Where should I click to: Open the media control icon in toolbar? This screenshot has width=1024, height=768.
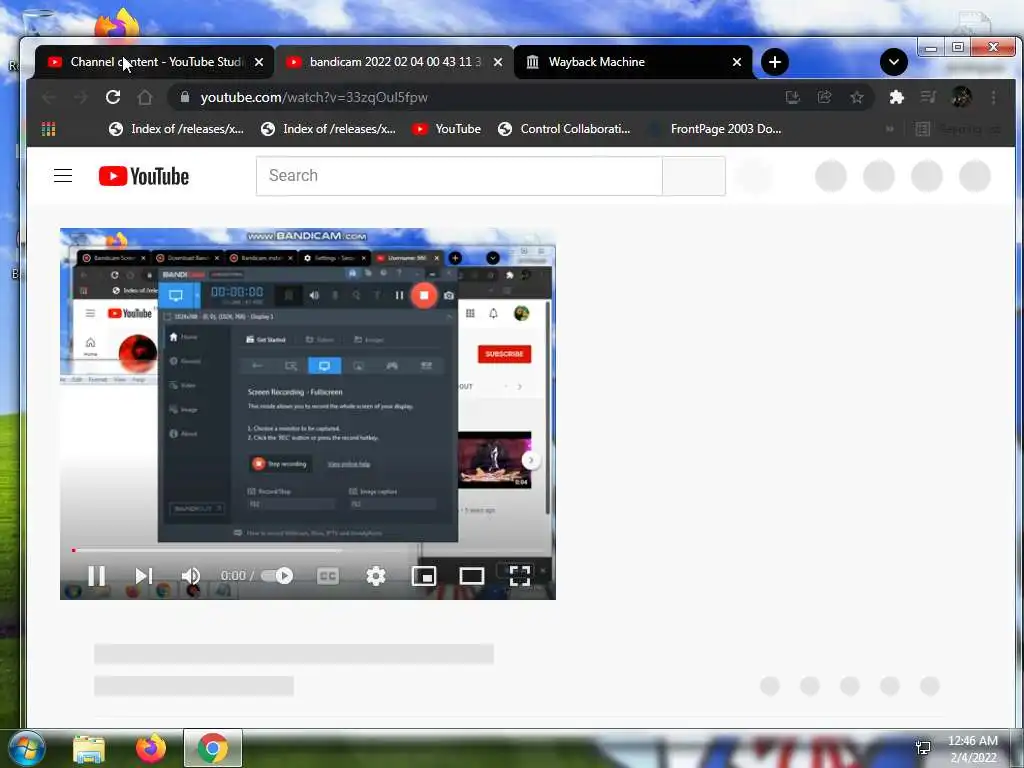pyautogui.click(x=928, y=97)
